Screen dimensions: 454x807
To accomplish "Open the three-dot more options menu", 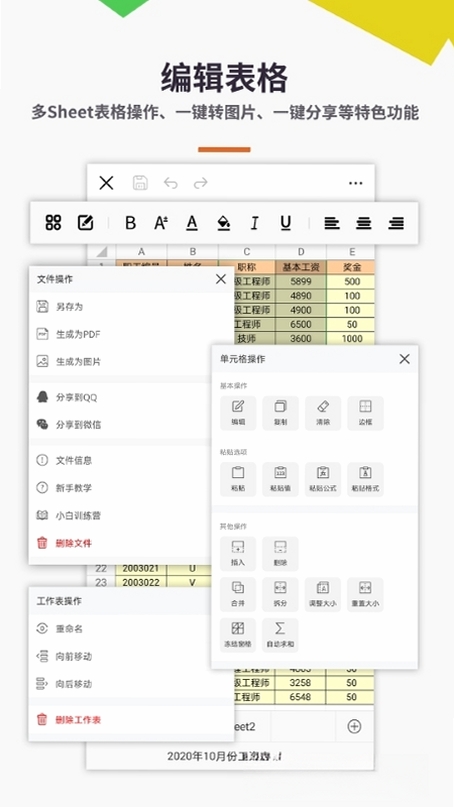I will click(x=355, y=183).
